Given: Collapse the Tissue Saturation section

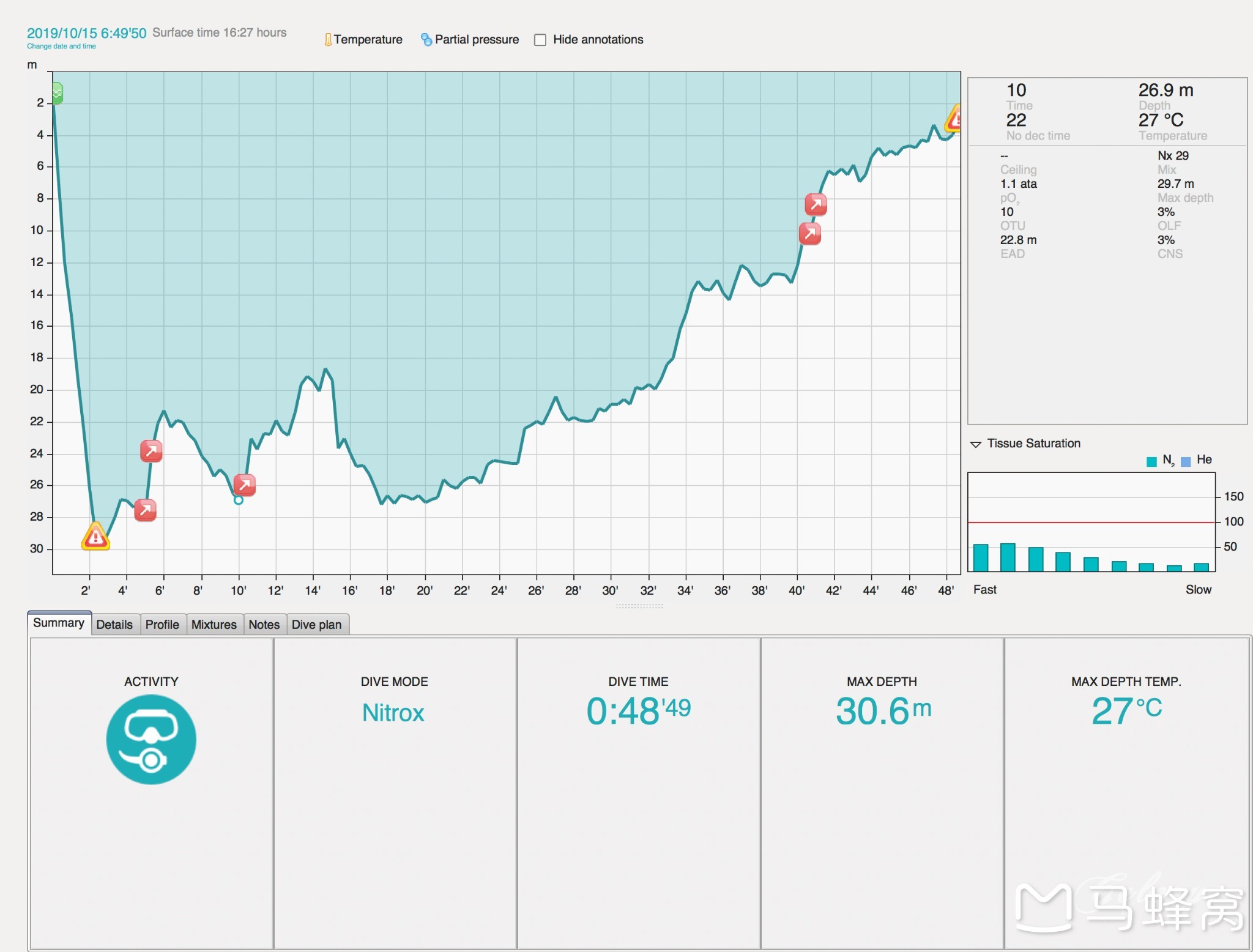Looking at the screenshot, I should click(976, 444).
